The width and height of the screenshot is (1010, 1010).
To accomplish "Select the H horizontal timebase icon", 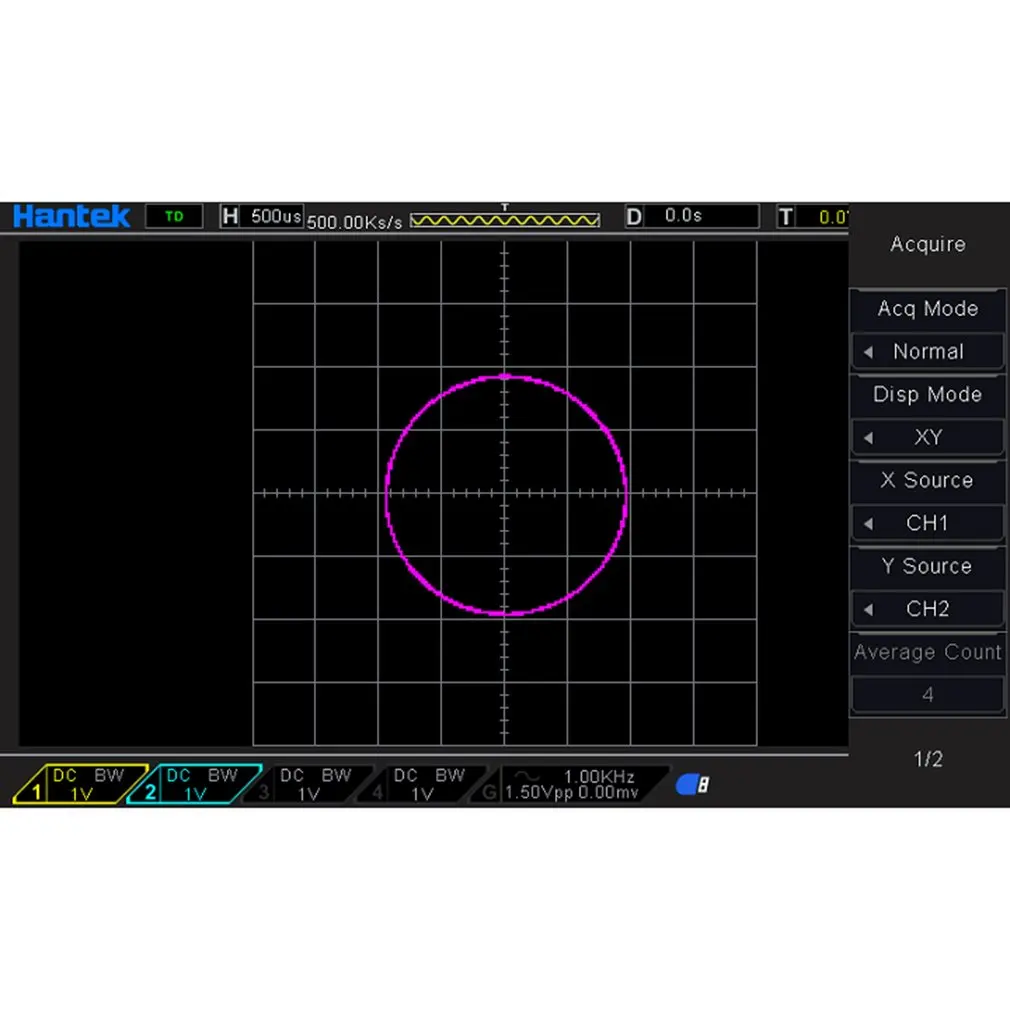I will click(230, 216).
